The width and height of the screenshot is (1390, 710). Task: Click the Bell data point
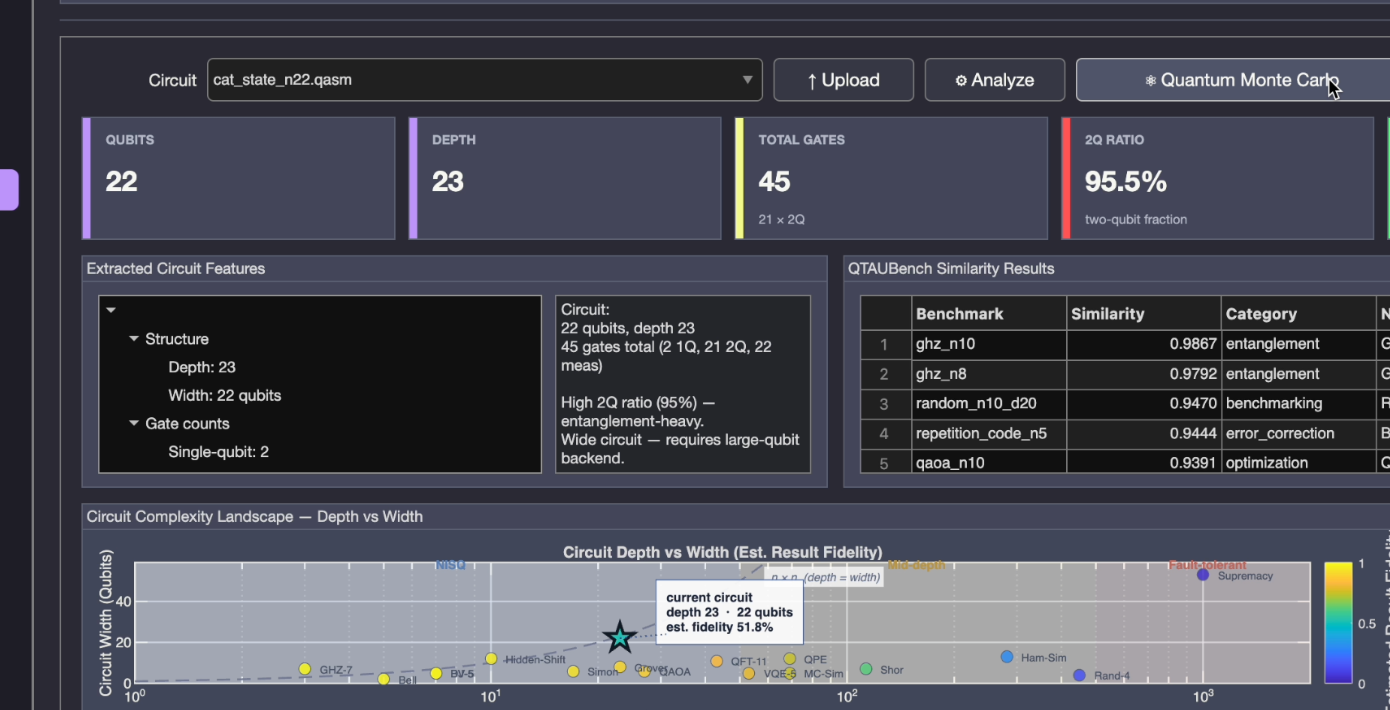(x=383, y=679)
